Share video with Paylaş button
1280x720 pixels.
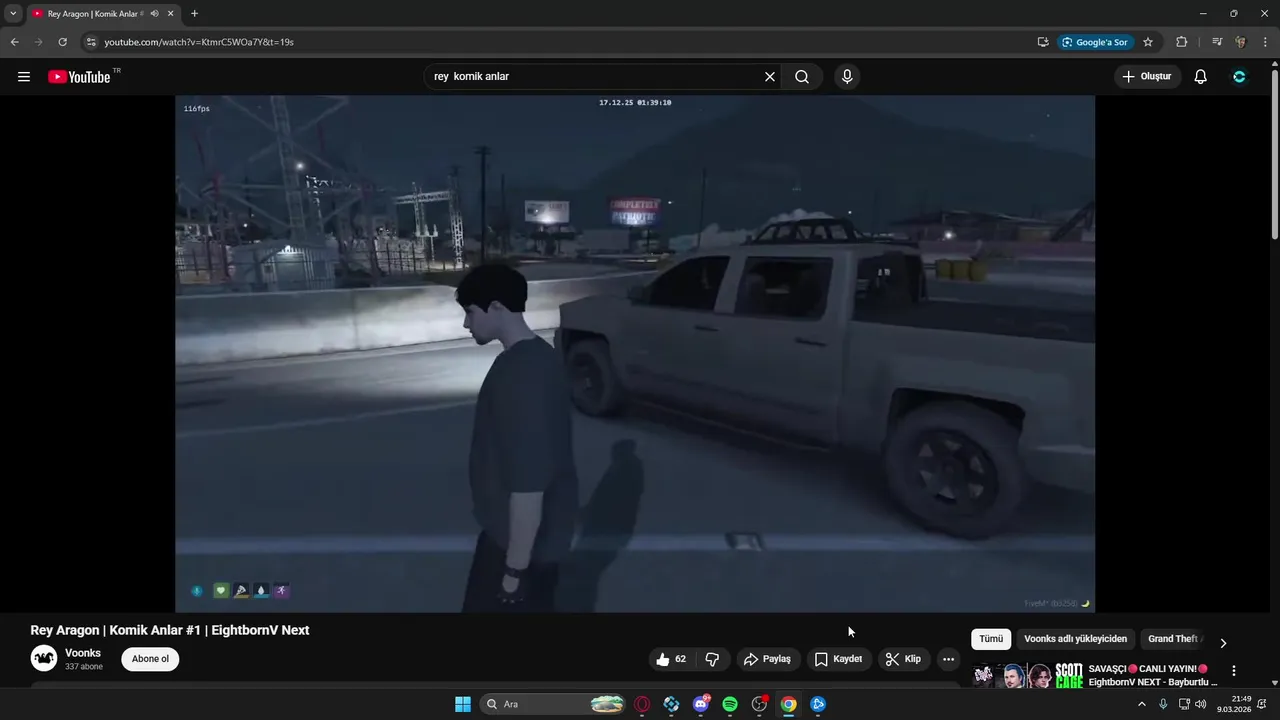coord(768,659)
